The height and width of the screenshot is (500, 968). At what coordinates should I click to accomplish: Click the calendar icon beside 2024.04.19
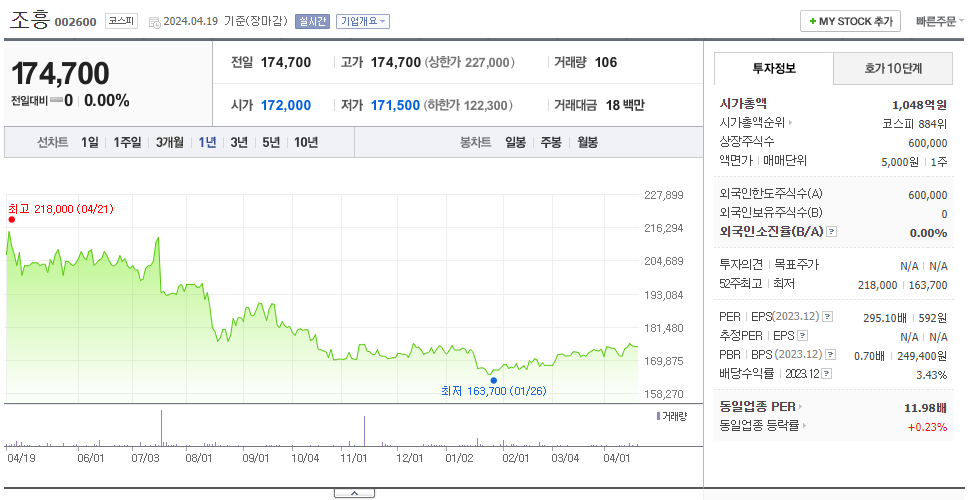(x=154, y=22)
